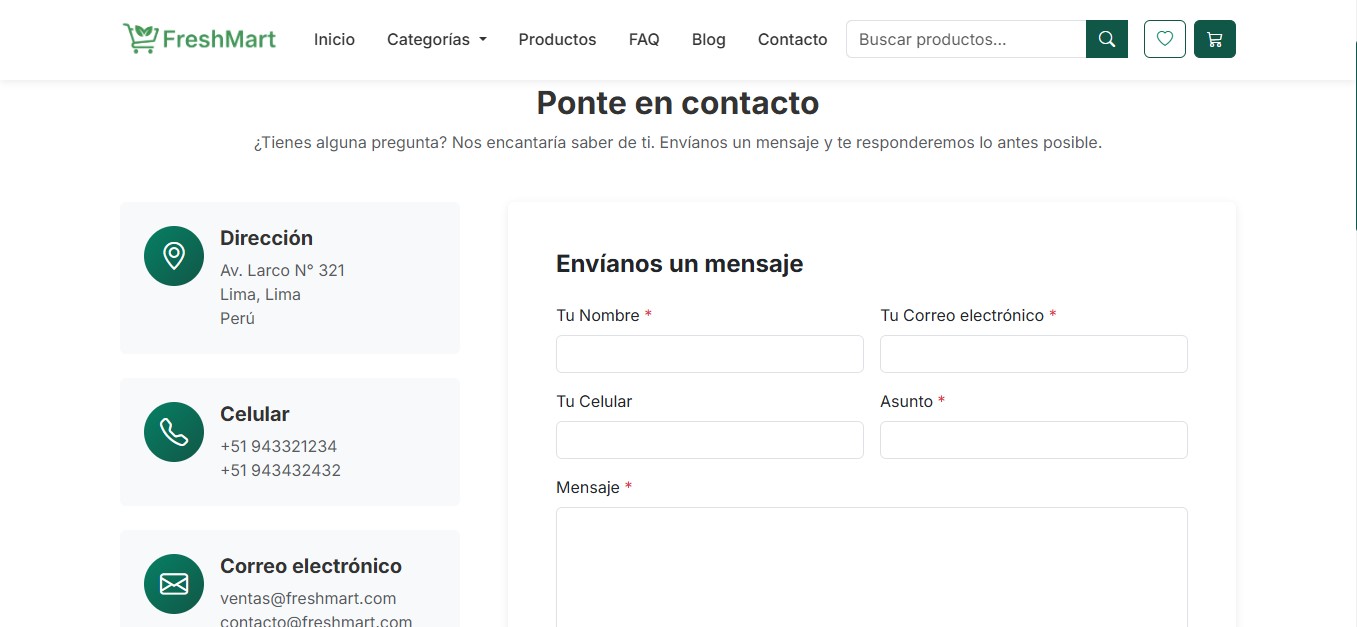Click inside the Mensaje text area
The height and width of the screenshot is (627, 1357).
pyautogui.click(x=872, y=567)
